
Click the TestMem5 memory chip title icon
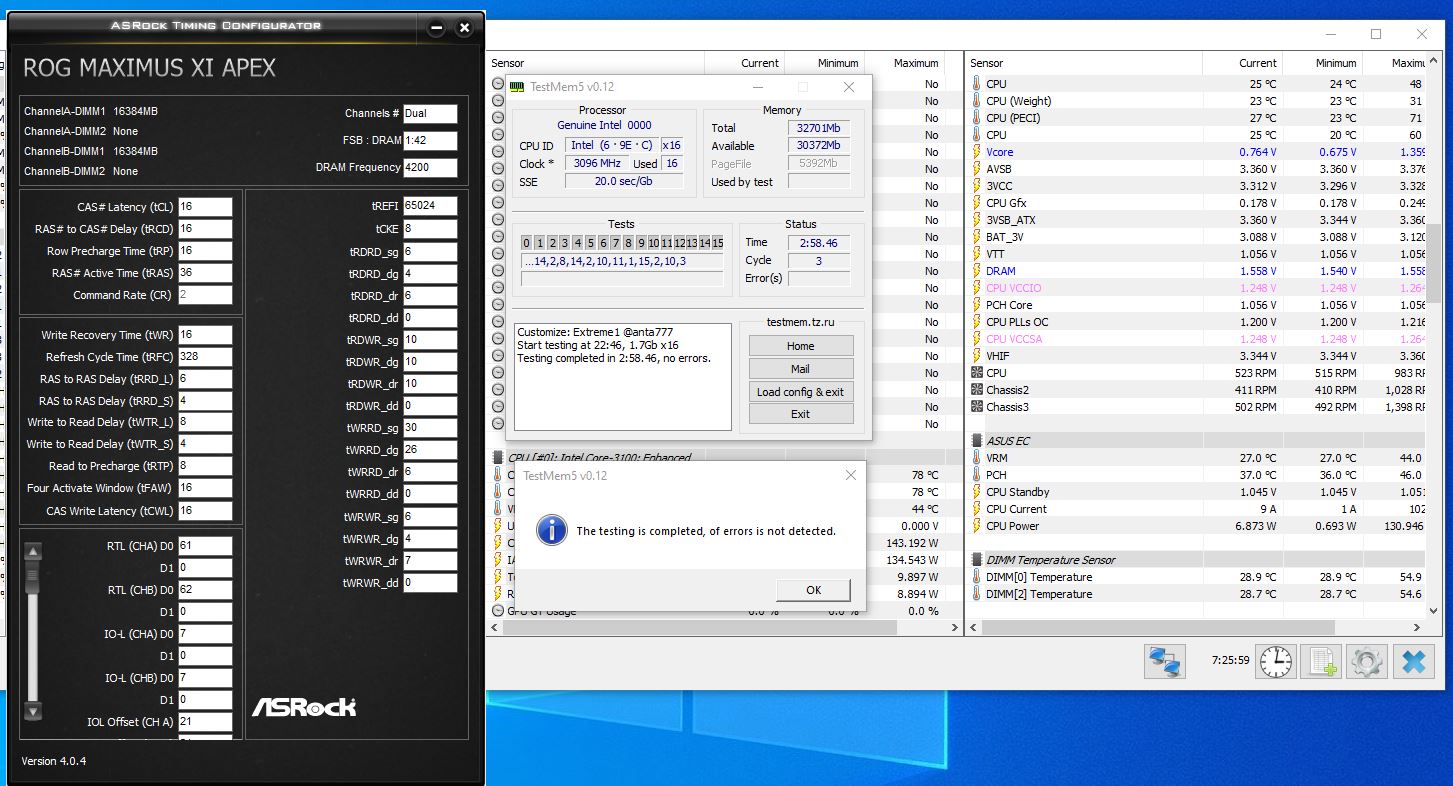(516, 87)
